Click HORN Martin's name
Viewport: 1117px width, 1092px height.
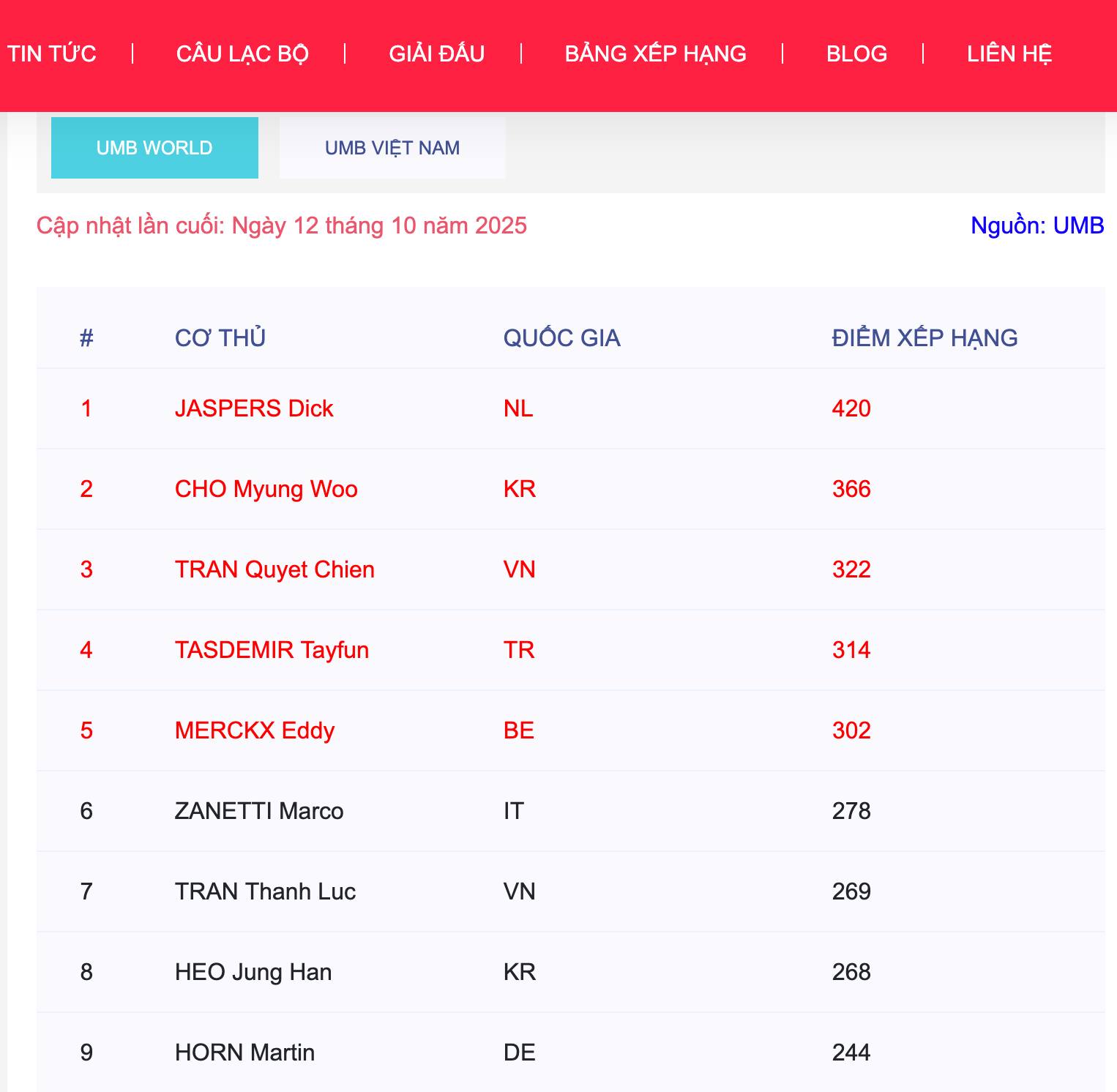pos(244,1052)
